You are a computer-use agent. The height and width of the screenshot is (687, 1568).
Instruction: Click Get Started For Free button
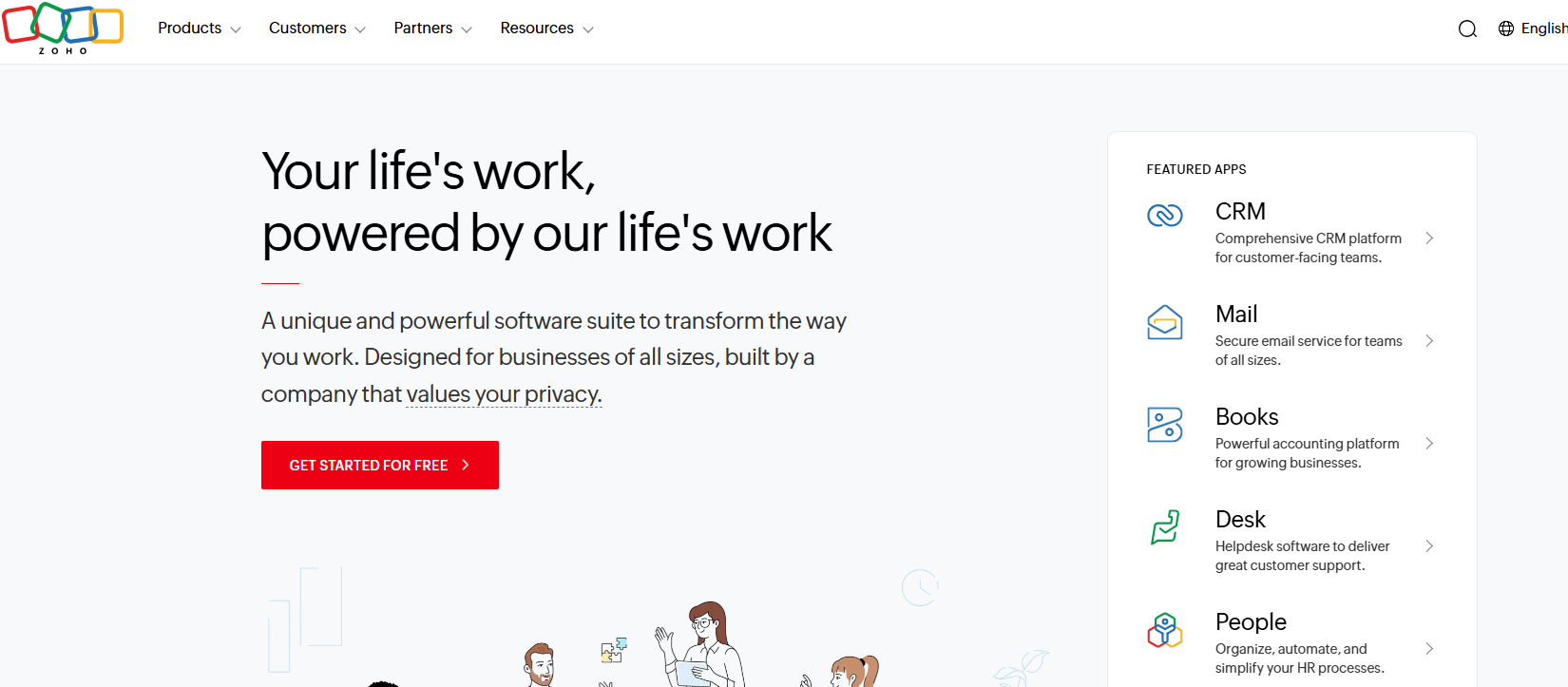pyautogui.click(x=380, y=465)
